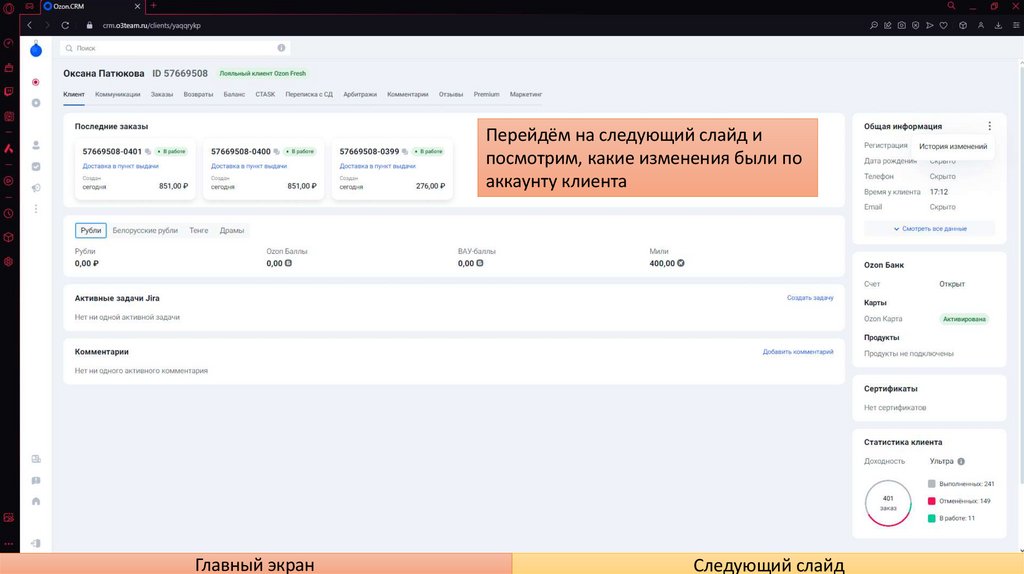The height and width of the screenshot is (574, 1024).
Task: Open the Клиент tab
Action: pyautogui.click(x=74, y=94)
